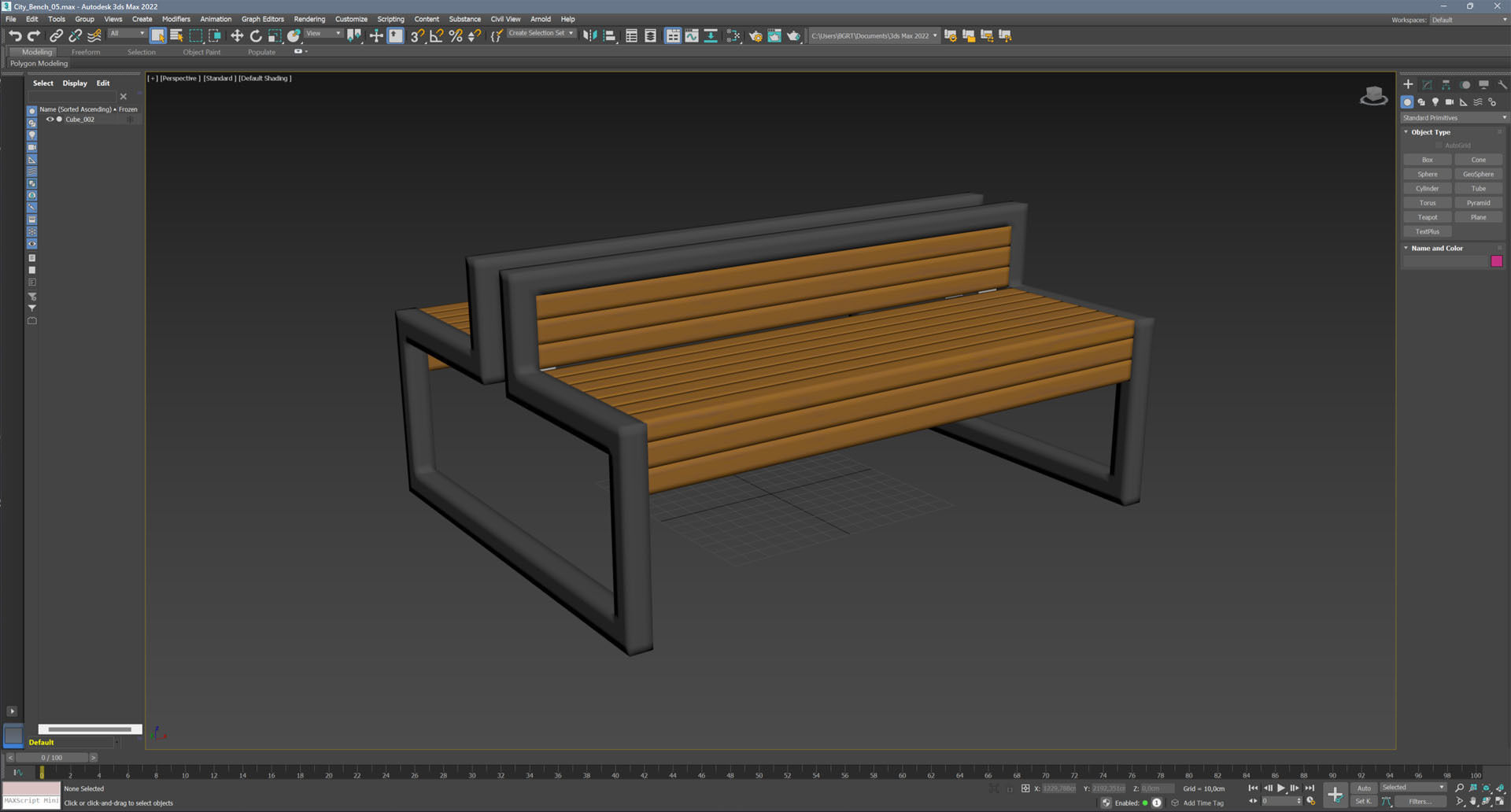Screen dimensions: 1511x812
Task: Collapse the Object Type rollout
Action: pyautogui.click(x=1406, y=132)
